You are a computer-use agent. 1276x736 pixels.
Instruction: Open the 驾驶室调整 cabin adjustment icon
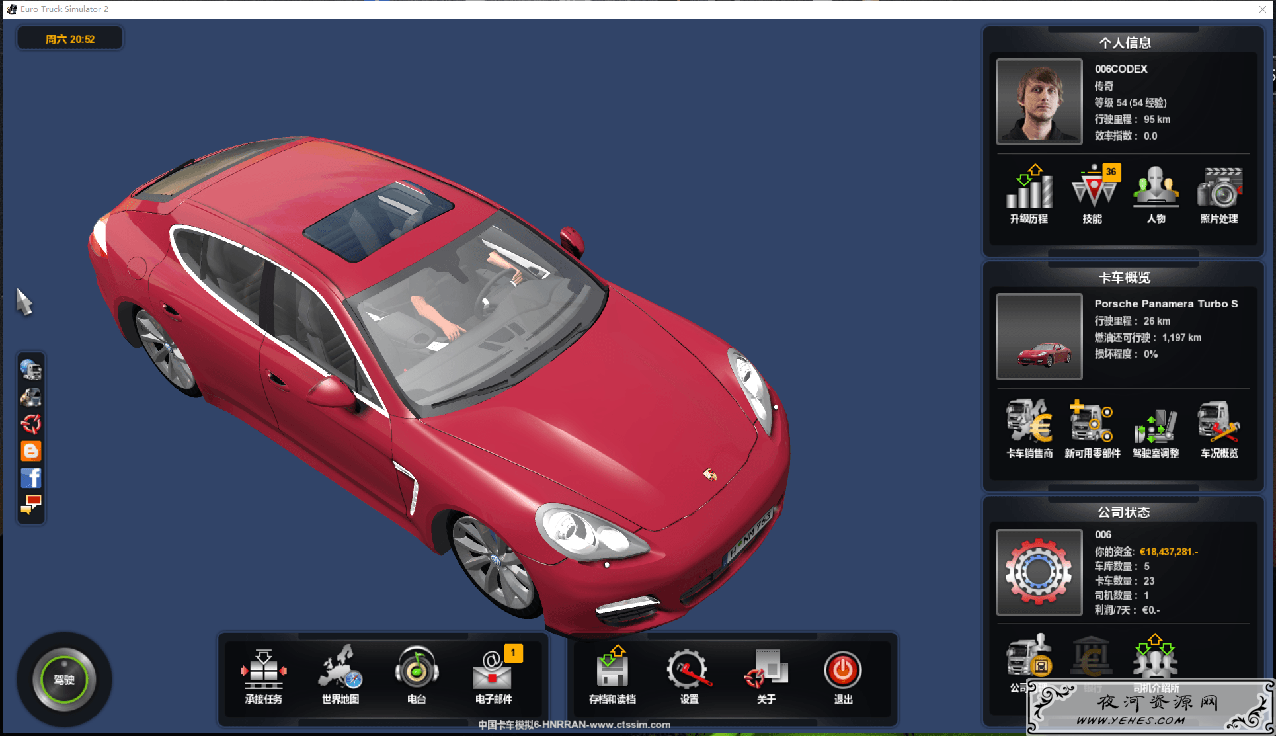tap(1156, 426)
